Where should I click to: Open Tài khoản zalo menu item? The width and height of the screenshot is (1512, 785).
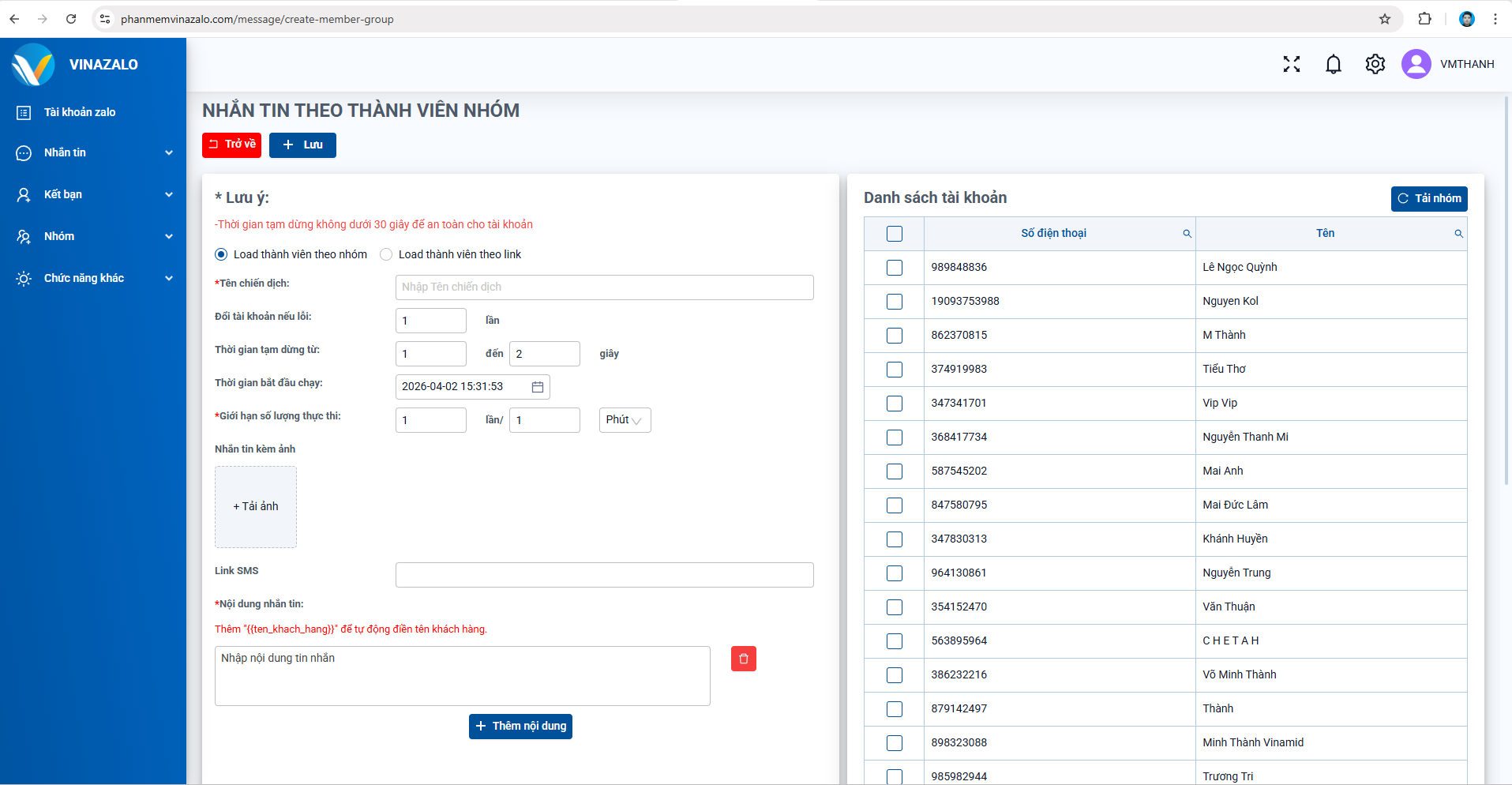pyautogui.click(x=80, y=112)
